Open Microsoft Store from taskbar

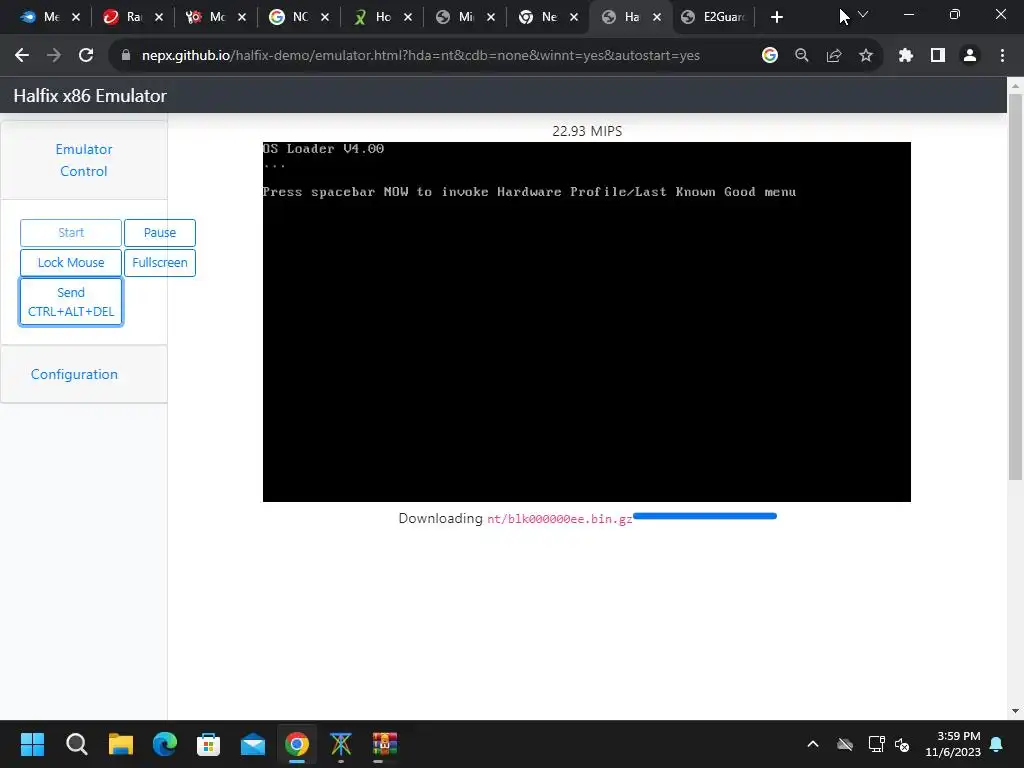pyautogui.click(x=208, y=744)
